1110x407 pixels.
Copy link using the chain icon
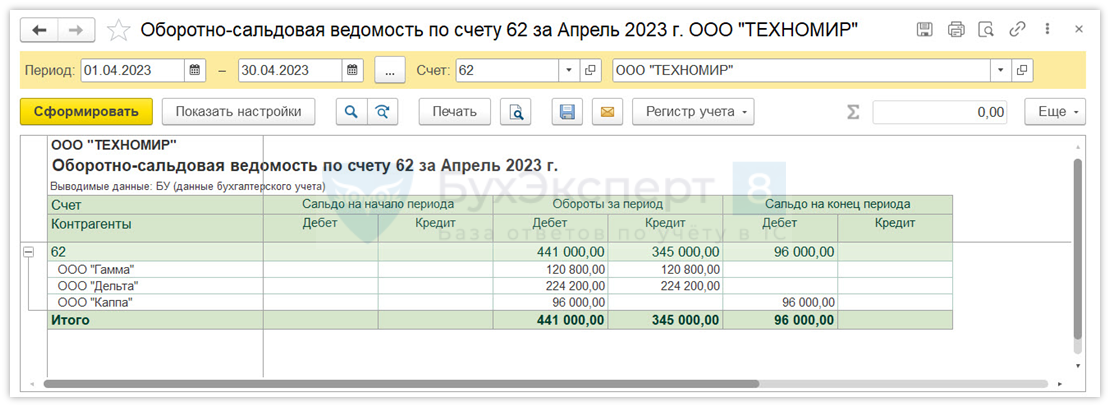click(x=1018, y=29)
